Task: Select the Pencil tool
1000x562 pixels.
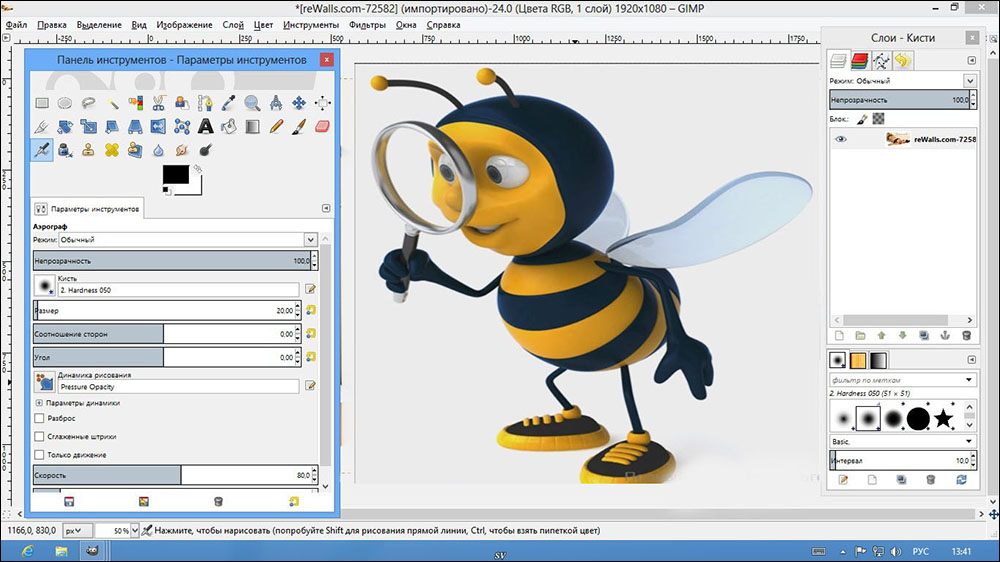Action: [275, 126]
